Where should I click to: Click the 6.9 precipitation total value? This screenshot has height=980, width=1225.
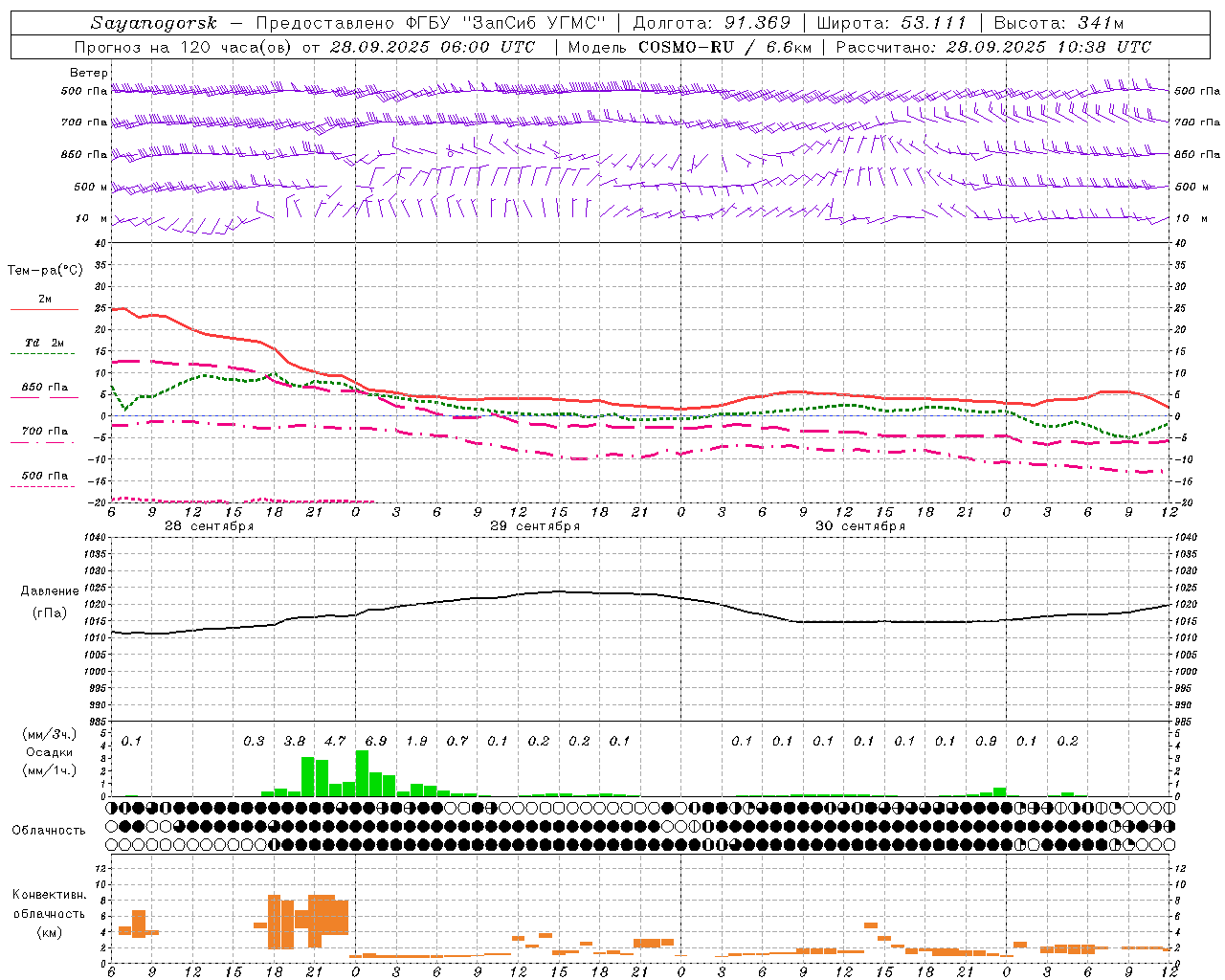(376, 742)
